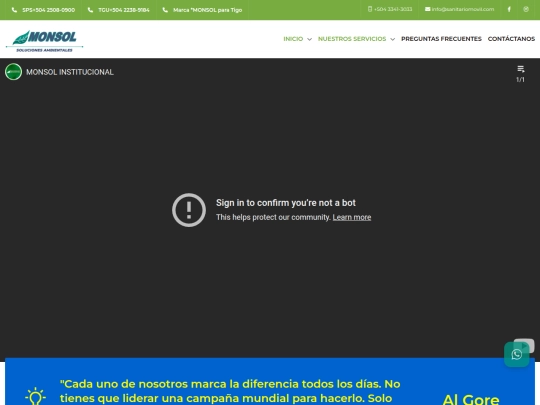Image resolution: width=540 pixels, height=405 pixels.
Task: Expand the INICIO dropdown chevron
Action: (309, 39)
